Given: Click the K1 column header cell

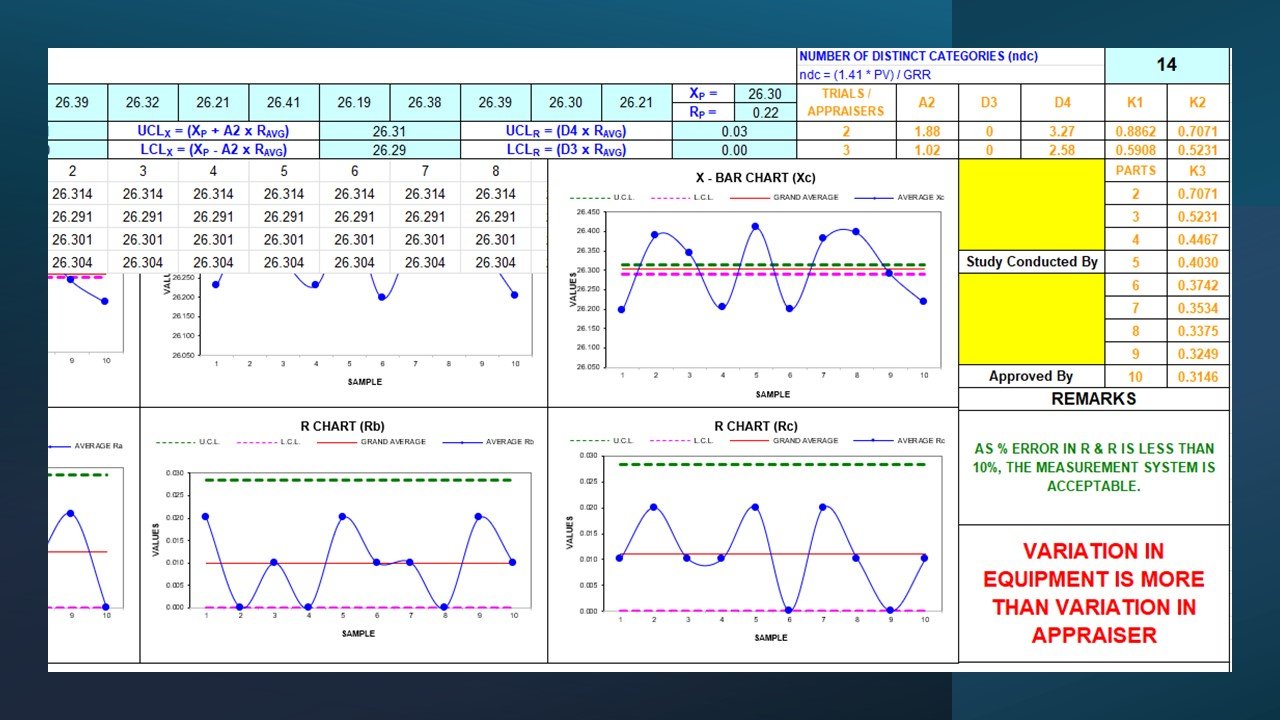Looking at the screenshot, I should tap(1135, 102).
